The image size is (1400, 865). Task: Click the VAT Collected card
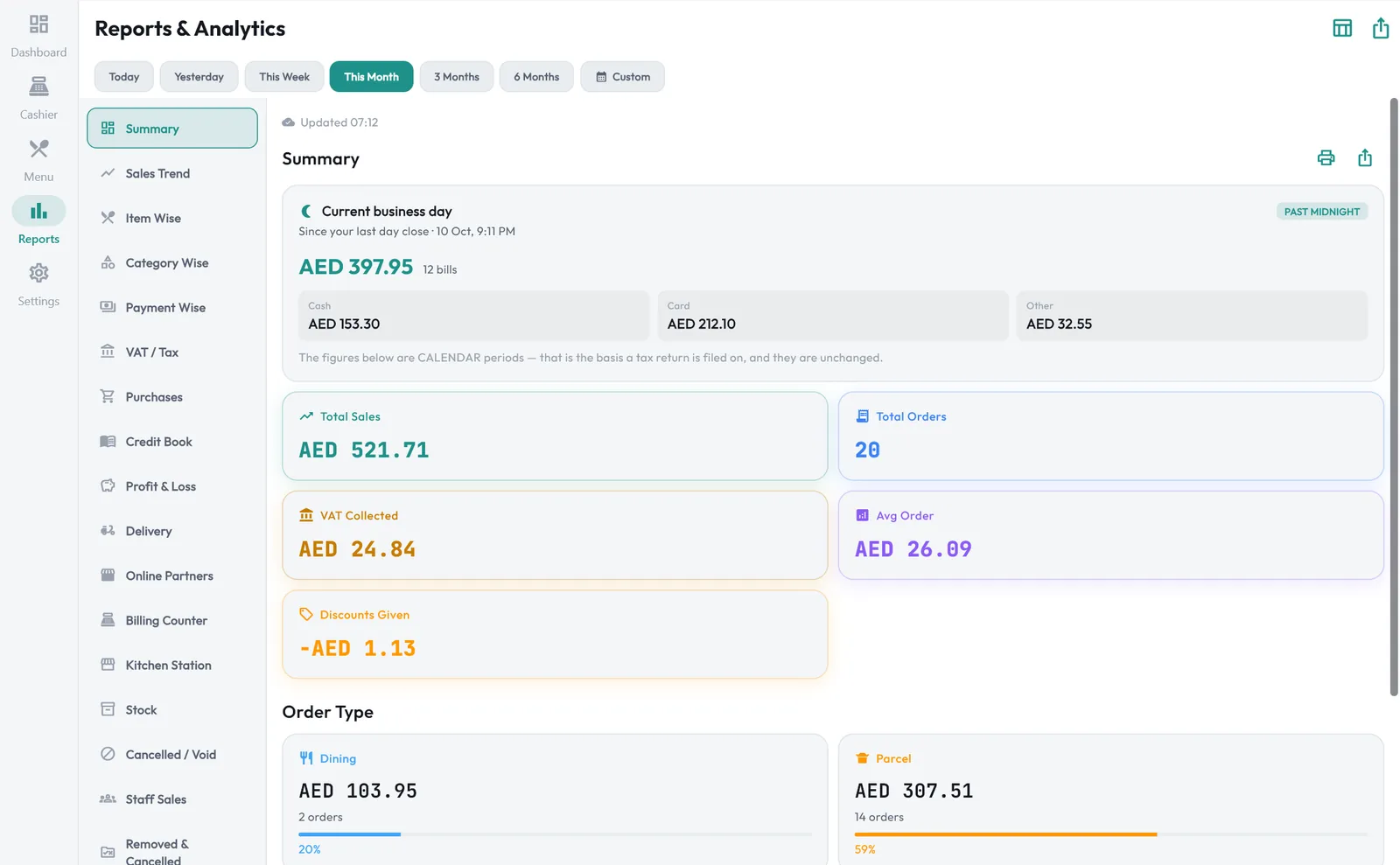pos(555,535)
